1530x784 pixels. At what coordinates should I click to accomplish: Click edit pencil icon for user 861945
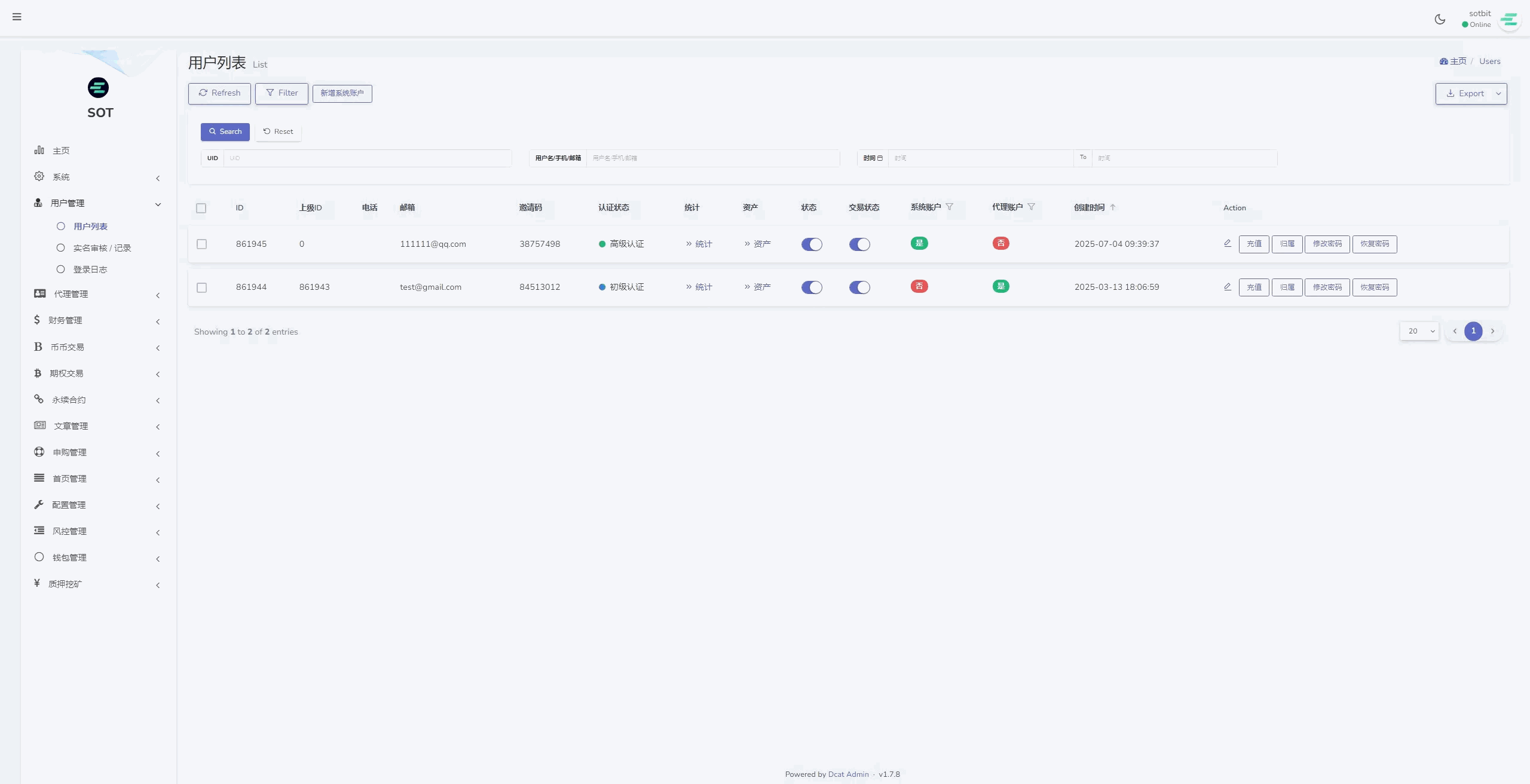pos(1227,243)
